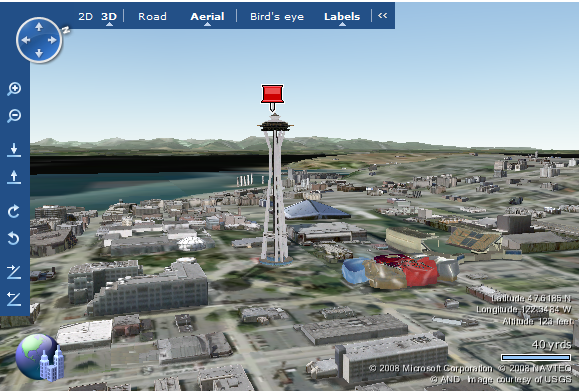Pan map down using compass arrow
The width and height of the screenshot is (580, 392).
tap(39, 54)
